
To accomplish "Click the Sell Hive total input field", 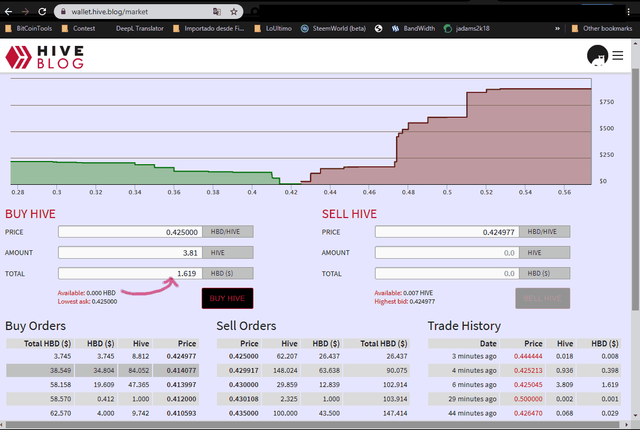I will pos(447,273).
